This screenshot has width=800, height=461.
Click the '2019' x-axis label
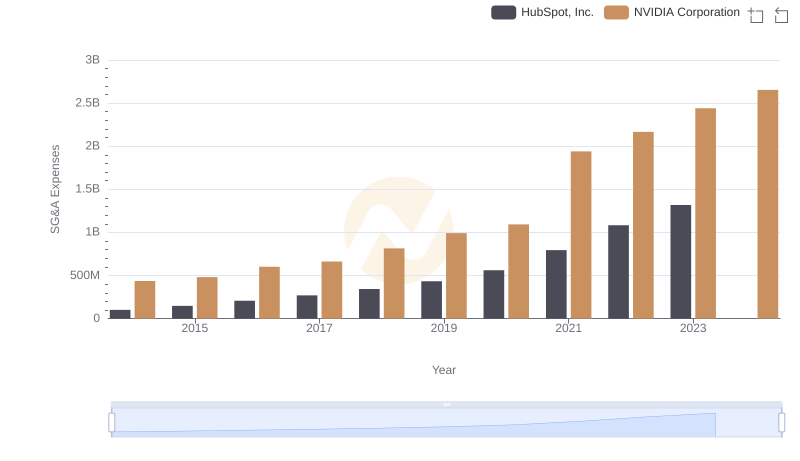point(444,328)
